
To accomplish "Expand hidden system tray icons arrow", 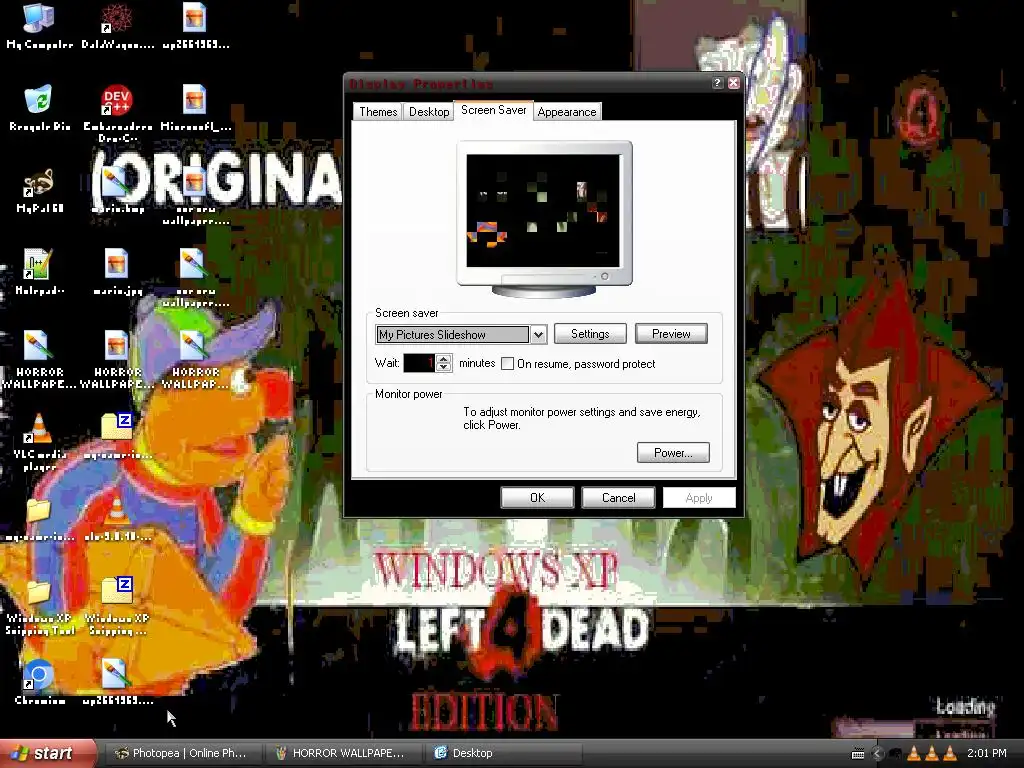I will tap(877, 754).
